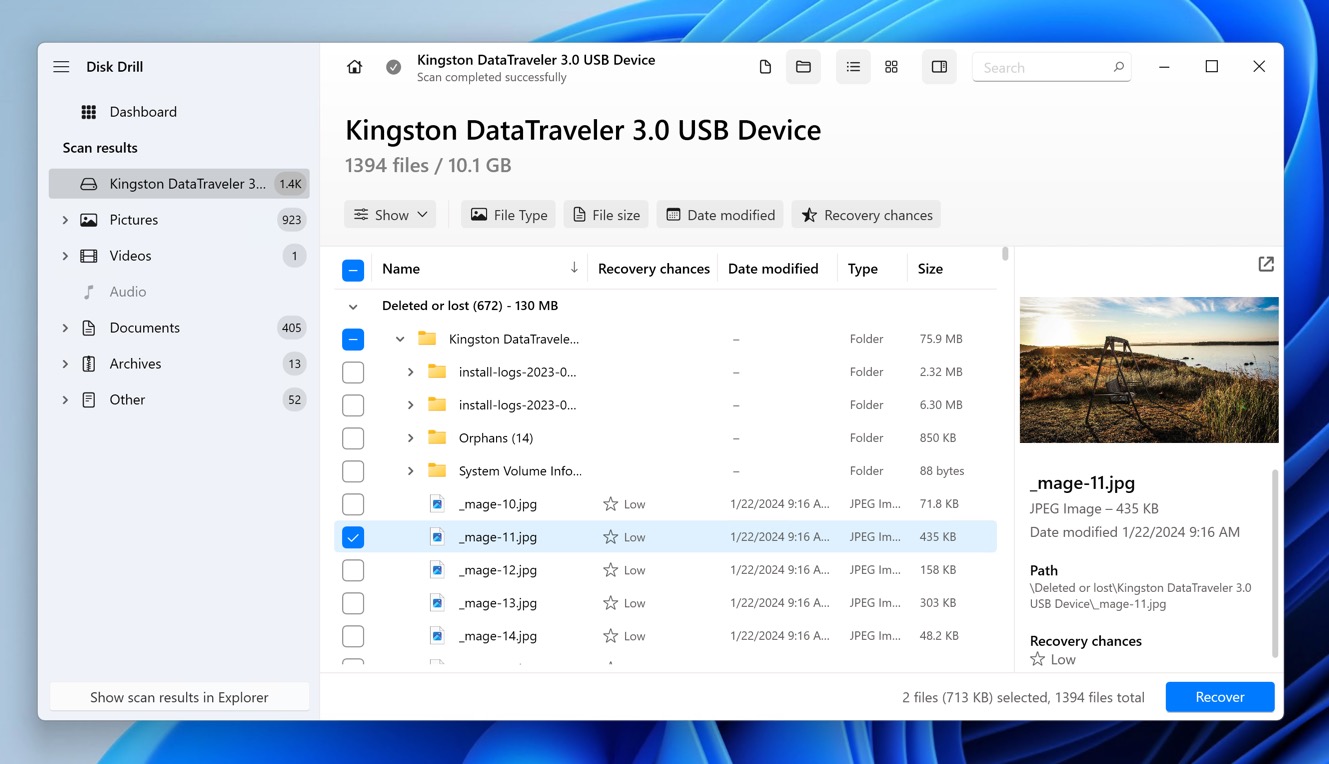
Task: Open the Recovery chances filter button
Action: [867, 215]
